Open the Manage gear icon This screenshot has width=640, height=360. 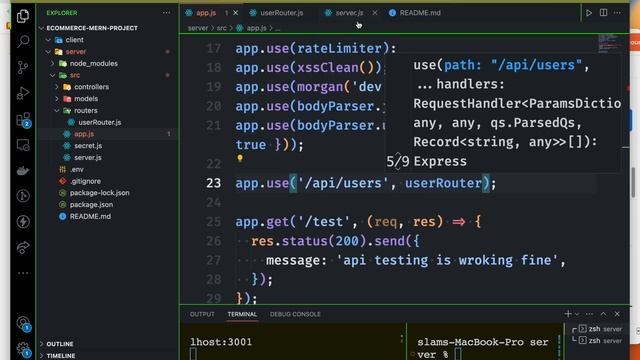23,349
